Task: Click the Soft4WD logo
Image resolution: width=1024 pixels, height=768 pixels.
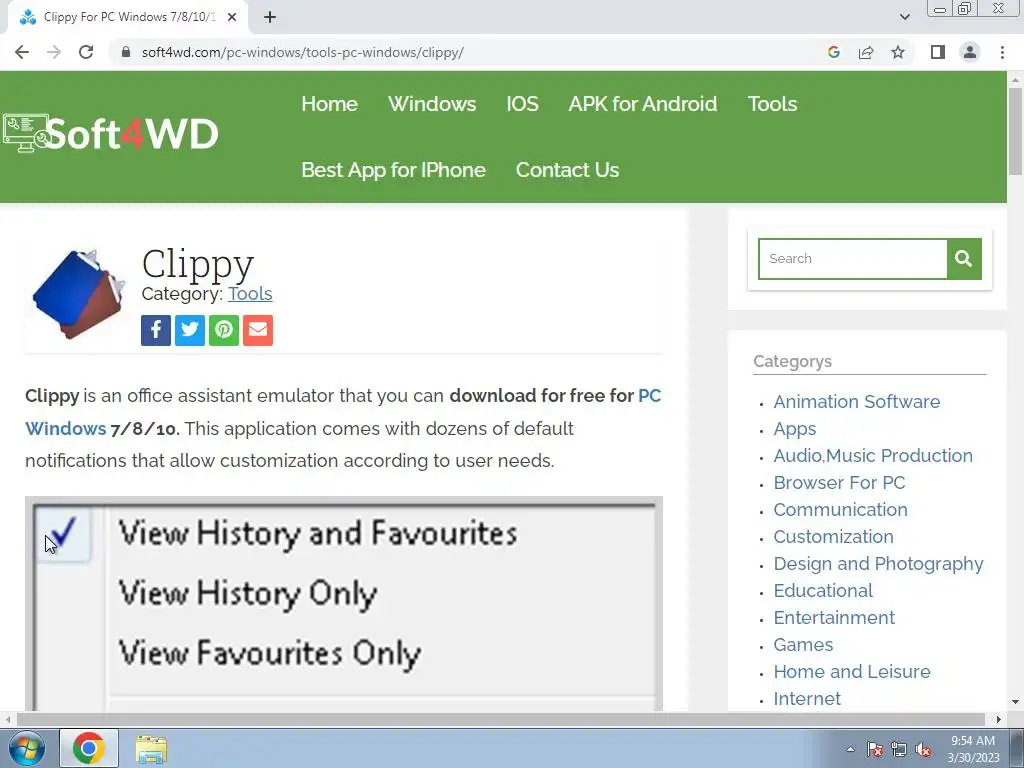Action: [x=110, y=133]
